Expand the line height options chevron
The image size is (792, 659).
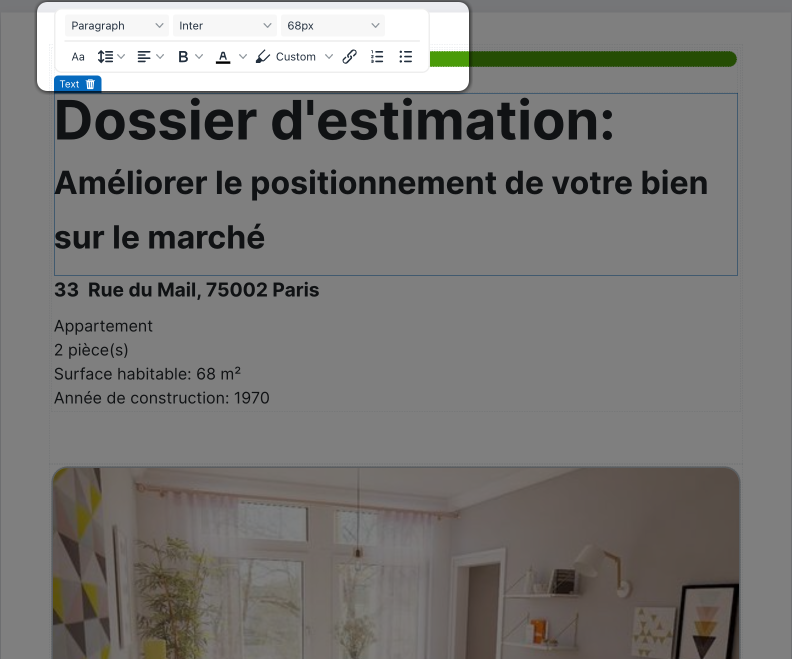(x=121, y=57)
